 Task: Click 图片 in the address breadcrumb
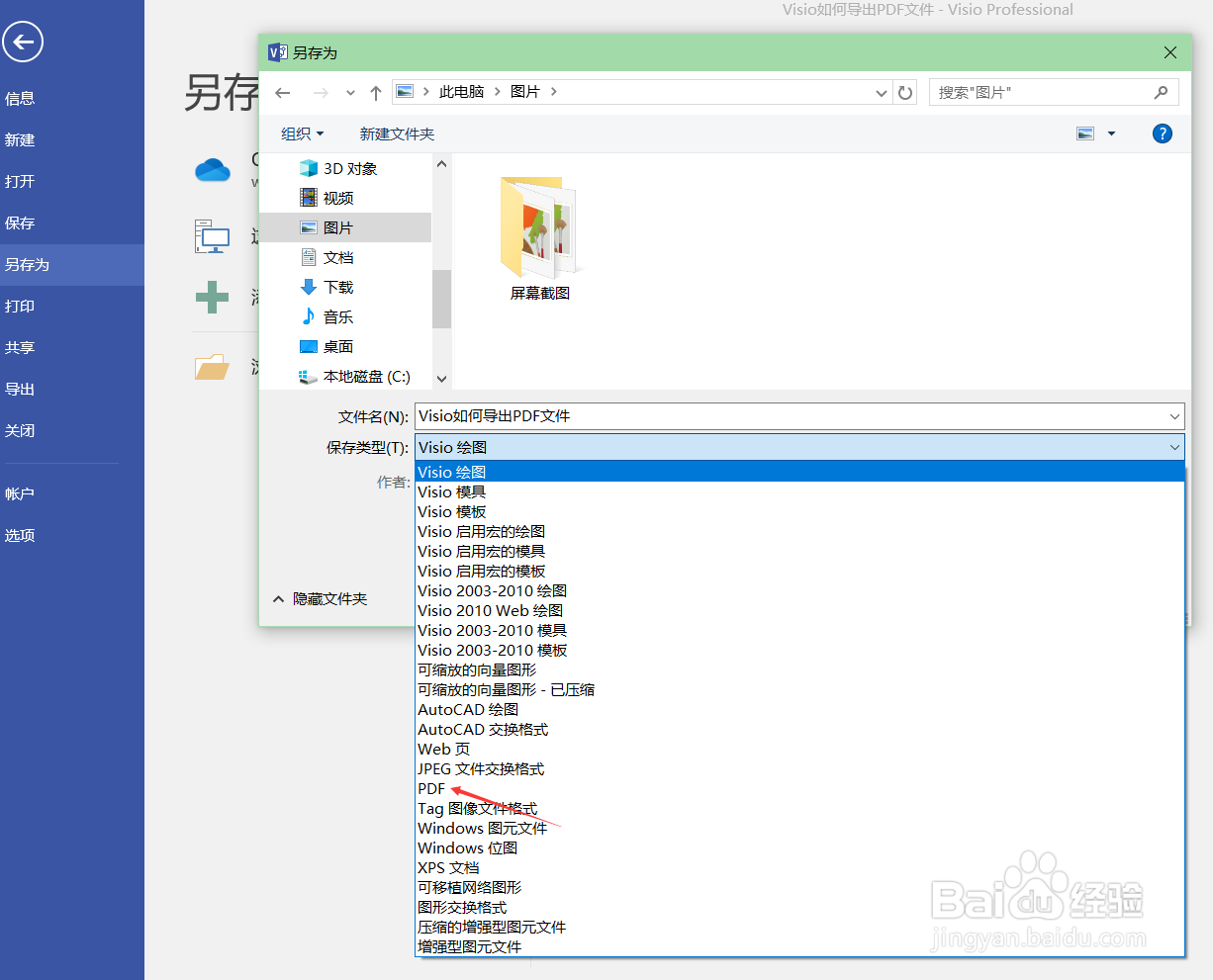point(525,92)
